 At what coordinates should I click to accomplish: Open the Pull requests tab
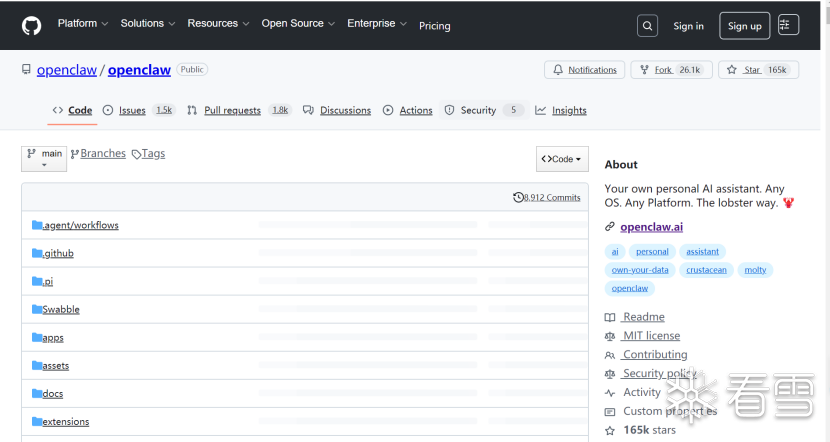click(232, 111)
